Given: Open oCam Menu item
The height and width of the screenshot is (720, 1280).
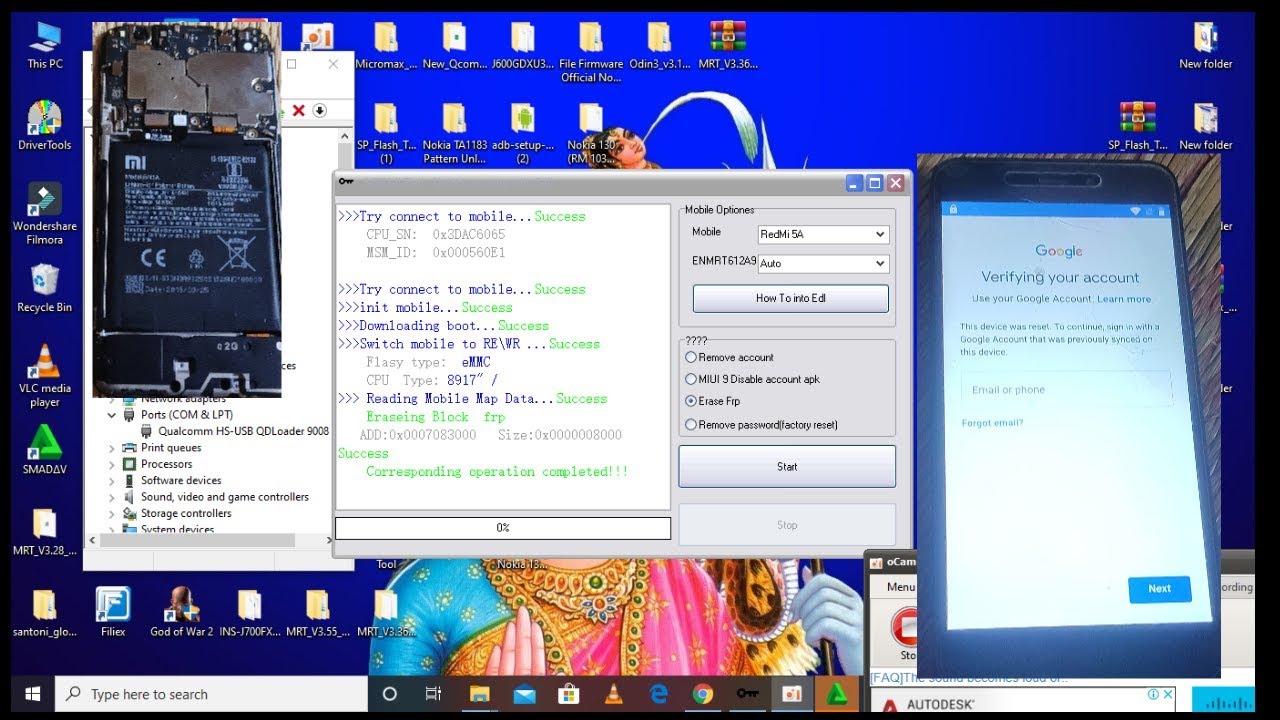Looking at the screenshot, I should coord(900,587).
